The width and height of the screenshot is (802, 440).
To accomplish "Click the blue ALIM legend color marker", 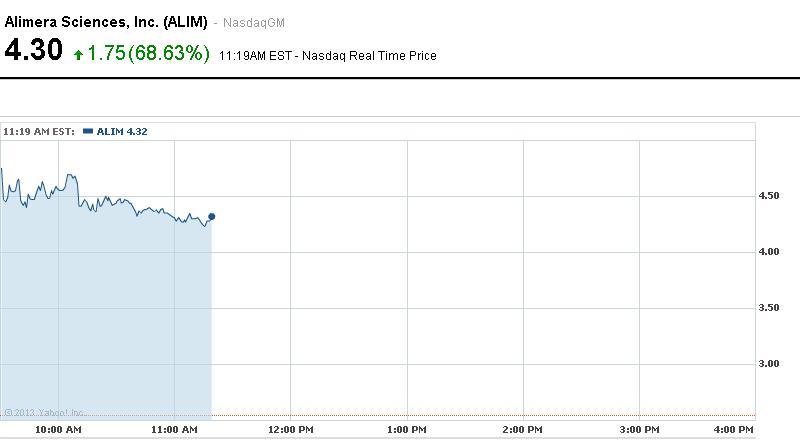I will click(x=87, y=131).
